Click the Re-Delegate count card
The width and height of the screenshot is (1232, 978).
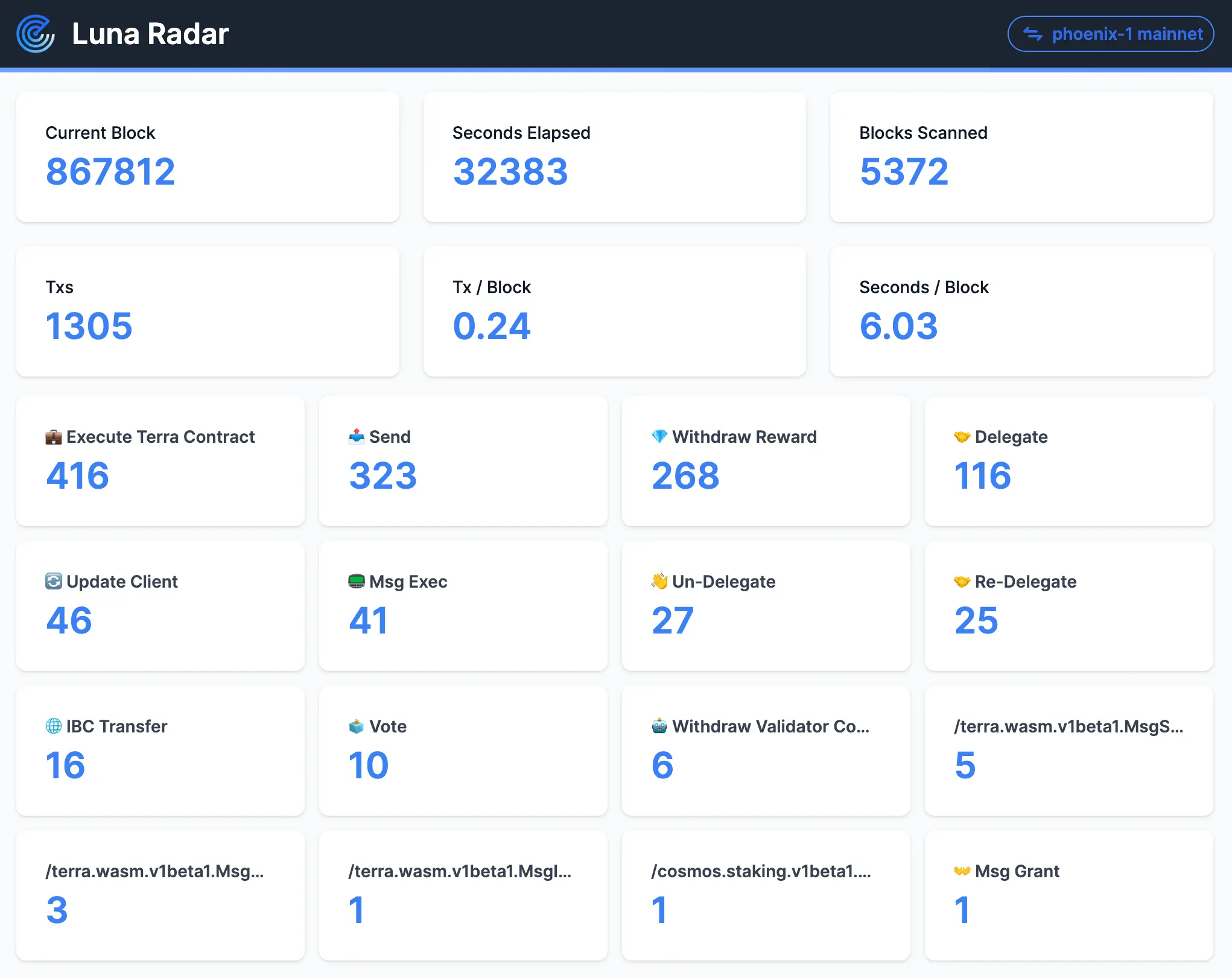coord(1068,606)
